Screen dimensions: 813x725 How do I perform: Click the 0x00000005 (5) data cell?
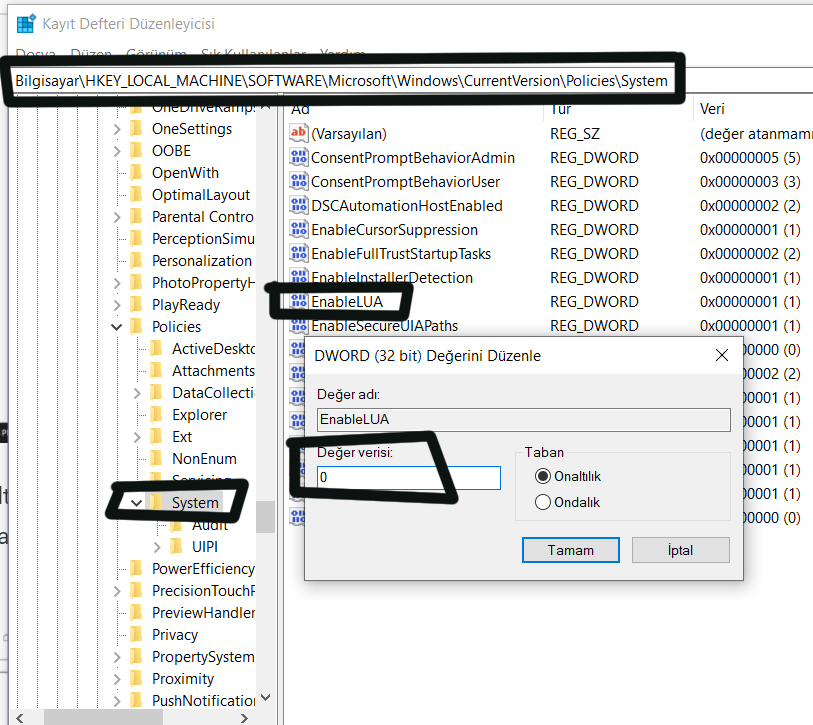tap(750, 158)
